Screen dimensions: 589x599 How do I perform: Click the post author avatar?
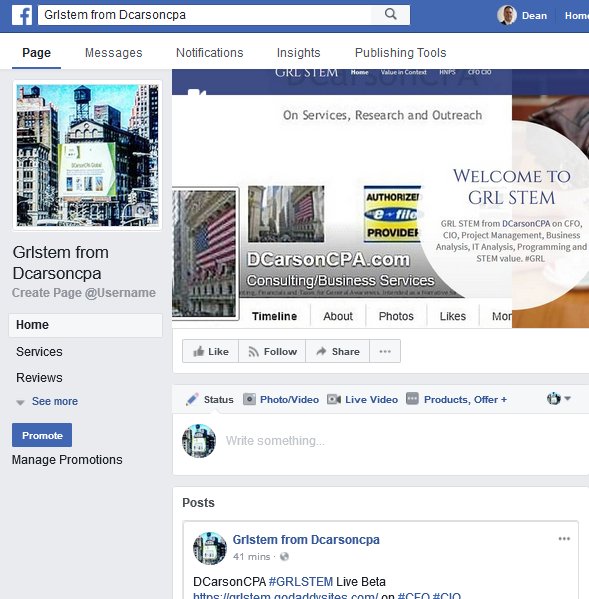210,548
